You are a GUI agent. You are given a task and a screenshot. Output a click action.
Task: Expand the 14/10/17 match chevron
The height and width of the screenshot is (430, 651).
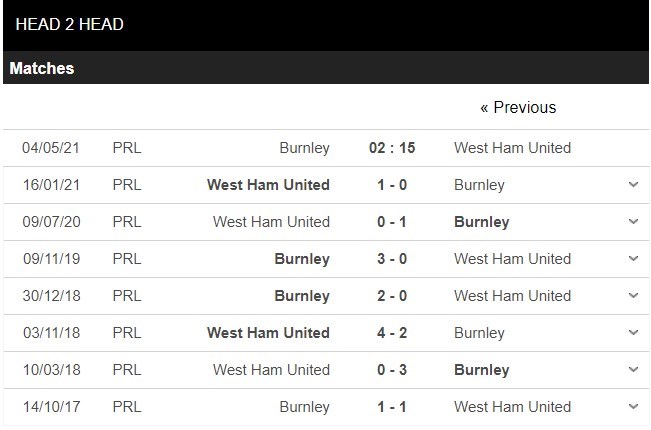[633, 407]
